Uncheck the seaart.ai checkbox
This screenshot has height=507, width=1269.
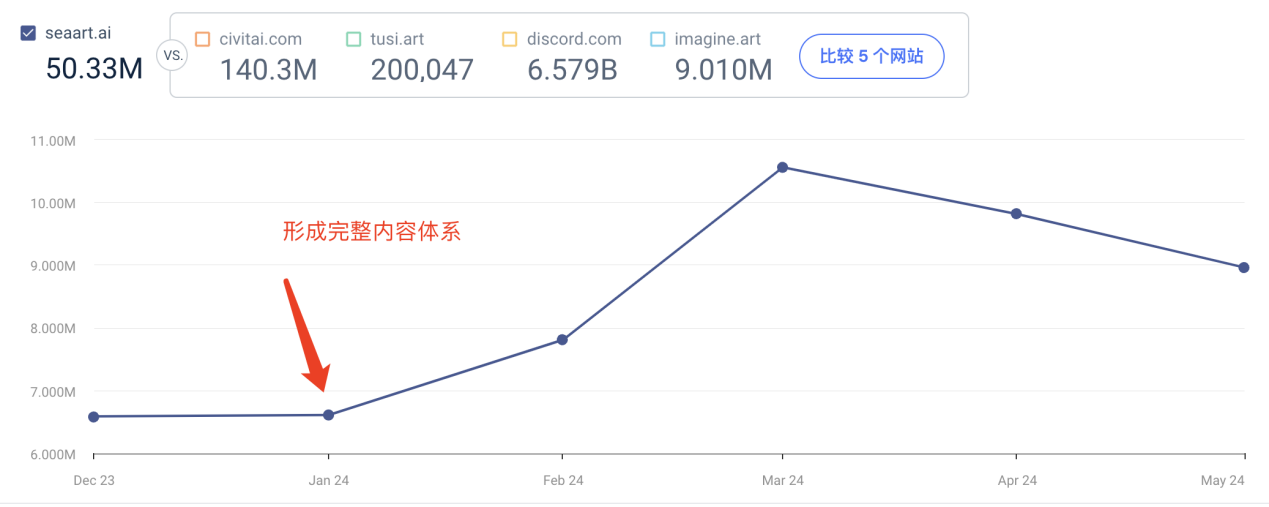(x=29, y=33)
